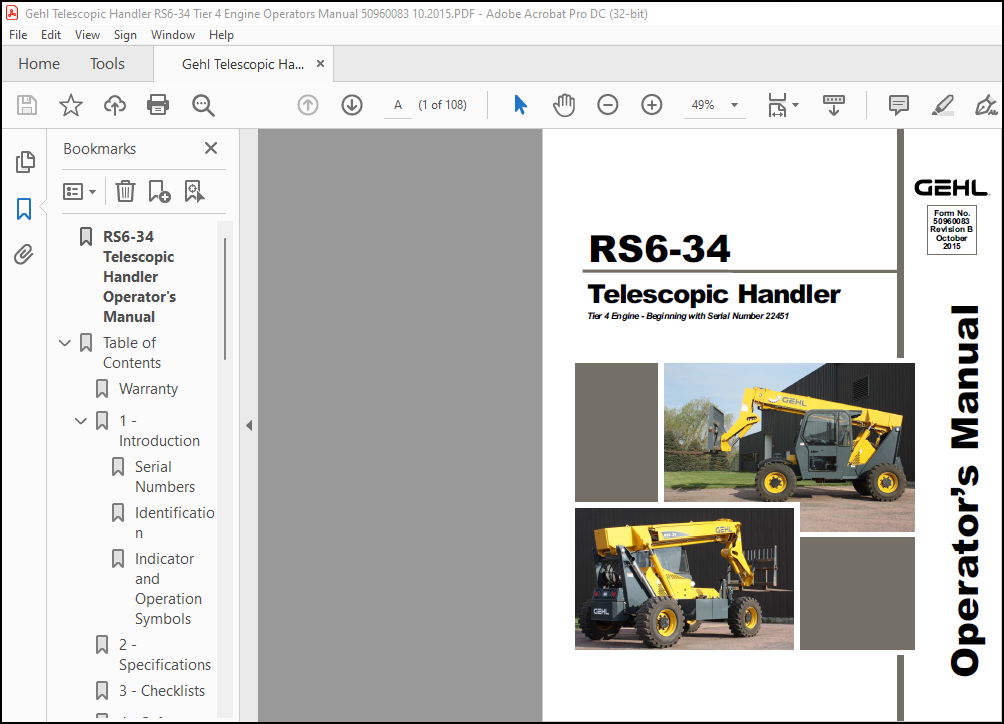Collapse navigation pane with left arrow handle
1004x724 pixels.
(249, 426)
